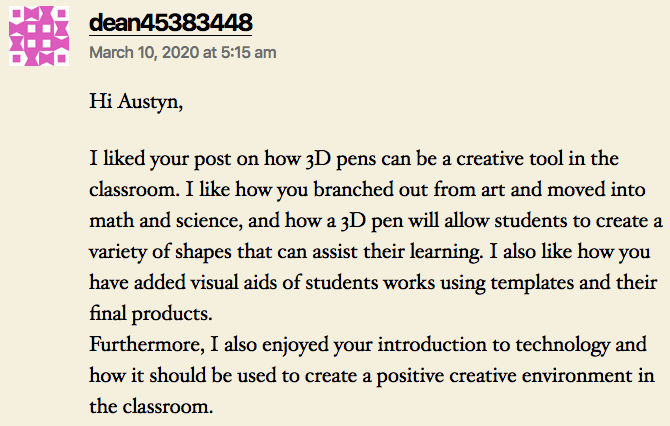Screen dimensions: 670x426
Task: Open the dean45383448 author link
Action: pyautogui.click(x=170, y=22)
